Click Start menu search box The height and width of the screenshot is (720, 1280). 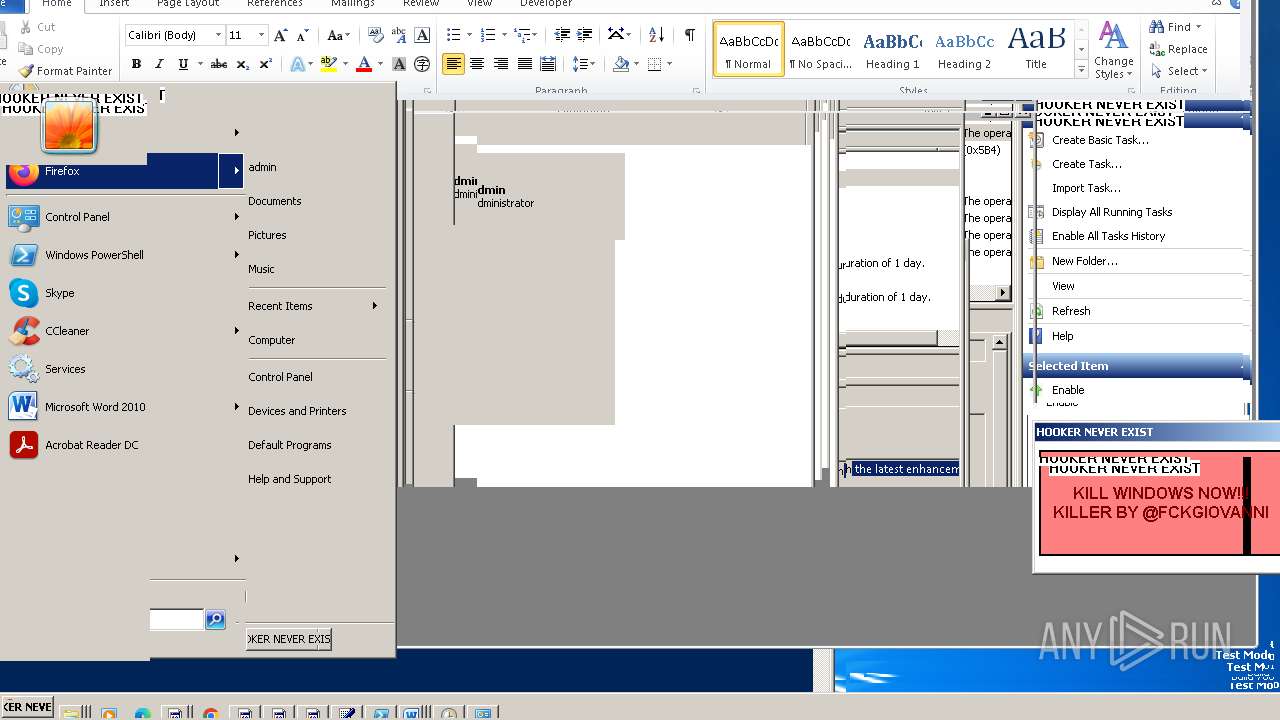tap(177, 620)
